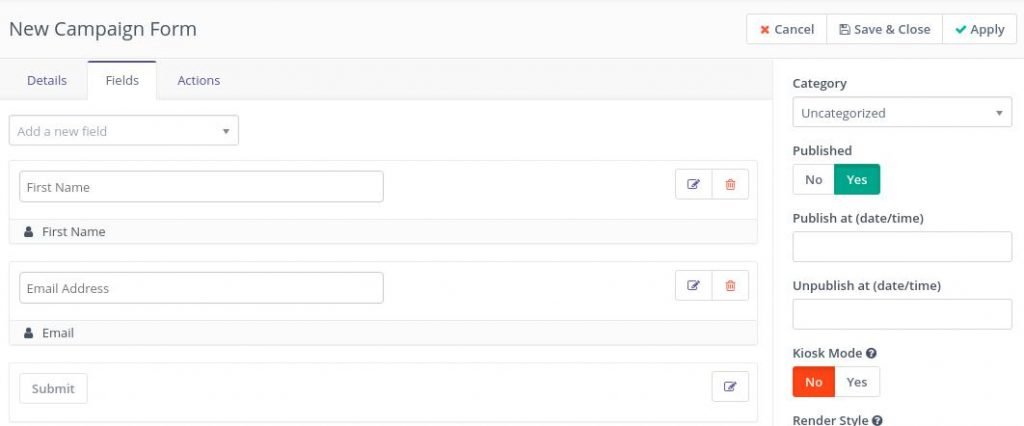1024x426 pixels.
Task: Delete the First Name field
Action: (x=730, y=184)
